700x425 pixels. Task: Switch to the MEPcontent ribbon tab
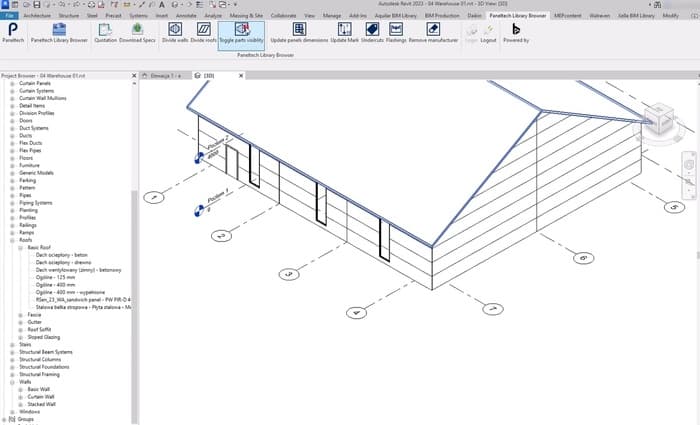click(x=567, y=16)
